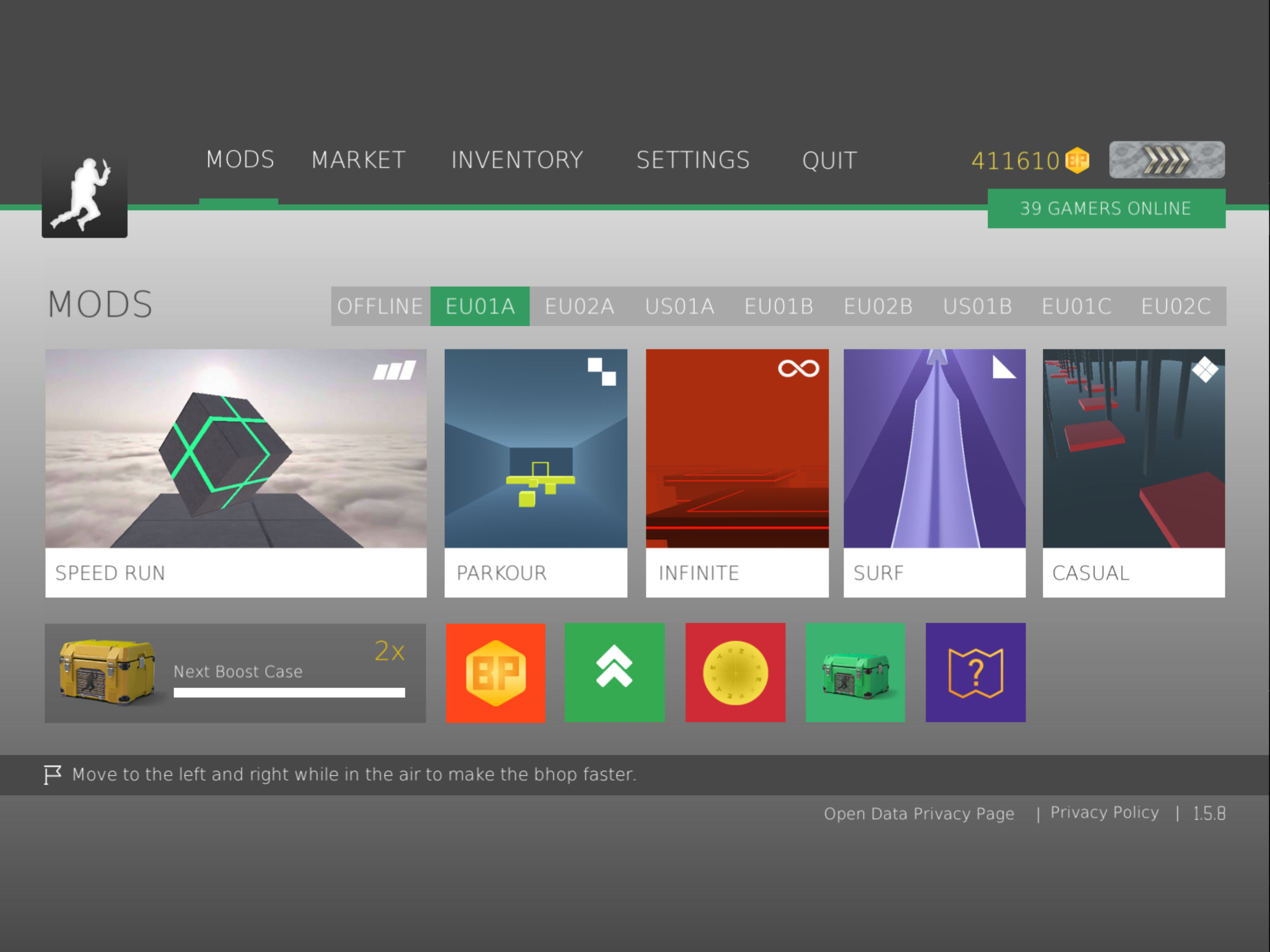
Task: Open the green double-chevron boost tile
Action: tap(615, 672)
